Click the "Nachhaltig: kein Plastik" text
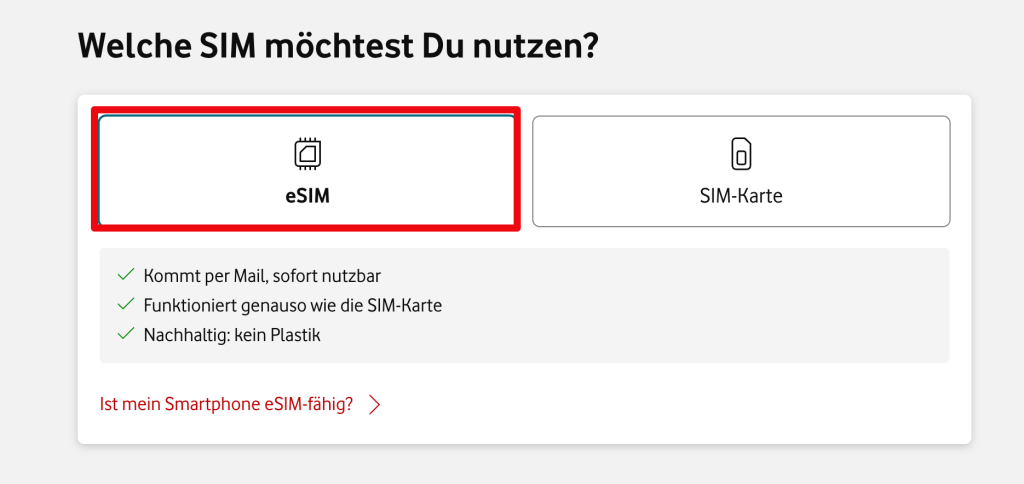 [232, 335]
